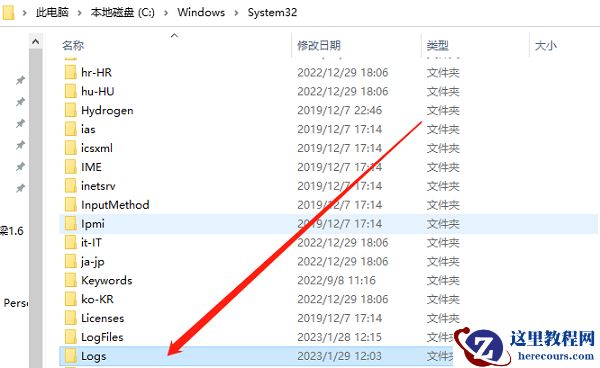The image size is (600, 368).
Task: Select the Hydrogen folder icon
Action: 70,110
